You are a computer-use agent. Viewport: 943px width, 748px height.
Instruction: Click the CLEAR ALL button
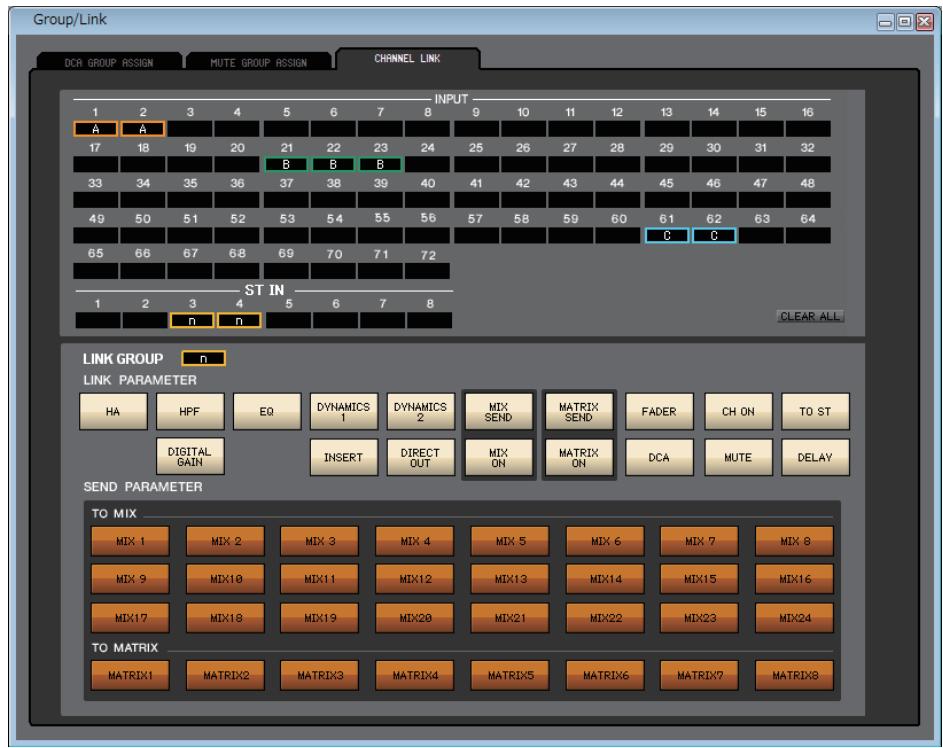pyautogui.click(x=810, y=316)
